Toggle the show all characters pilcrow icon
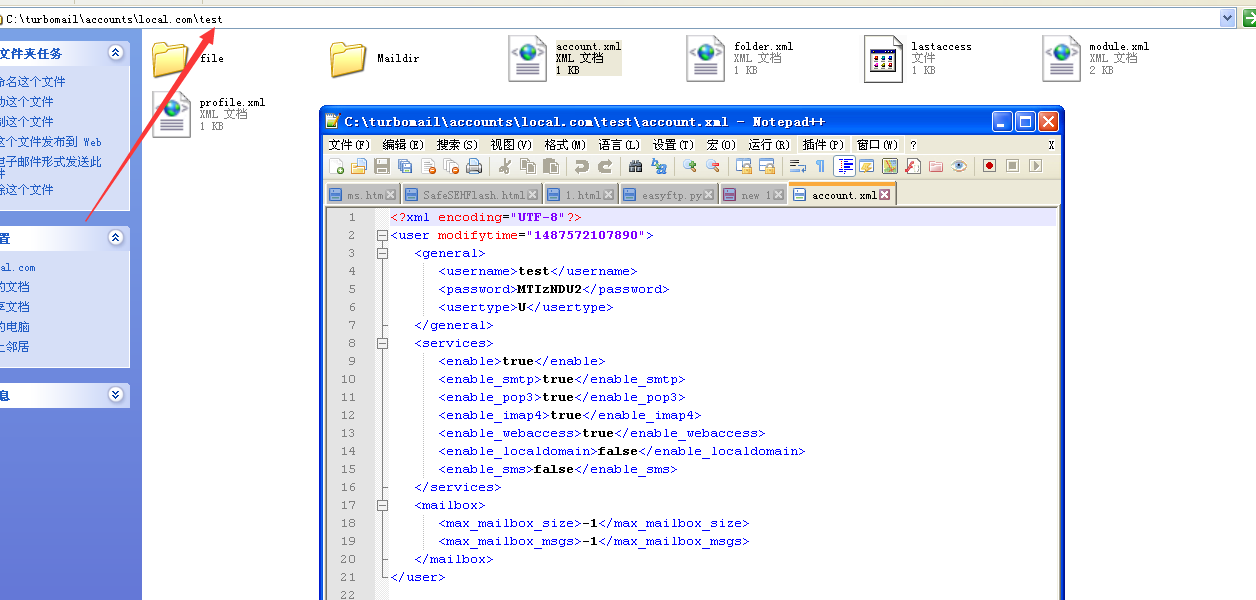1256x600 pixels. 820,166
